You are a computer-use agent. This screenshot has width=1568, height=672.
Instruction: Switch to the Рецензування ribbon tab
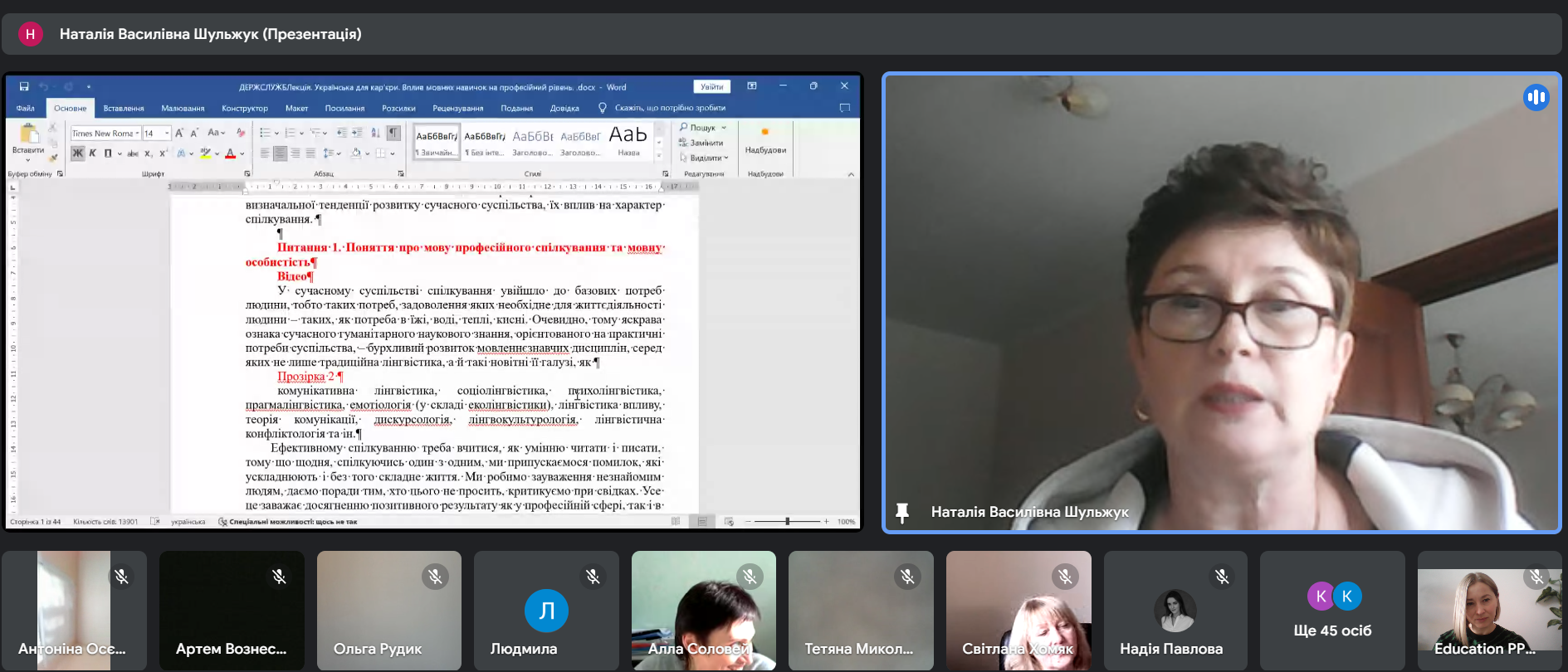click(x=457, y=108)
